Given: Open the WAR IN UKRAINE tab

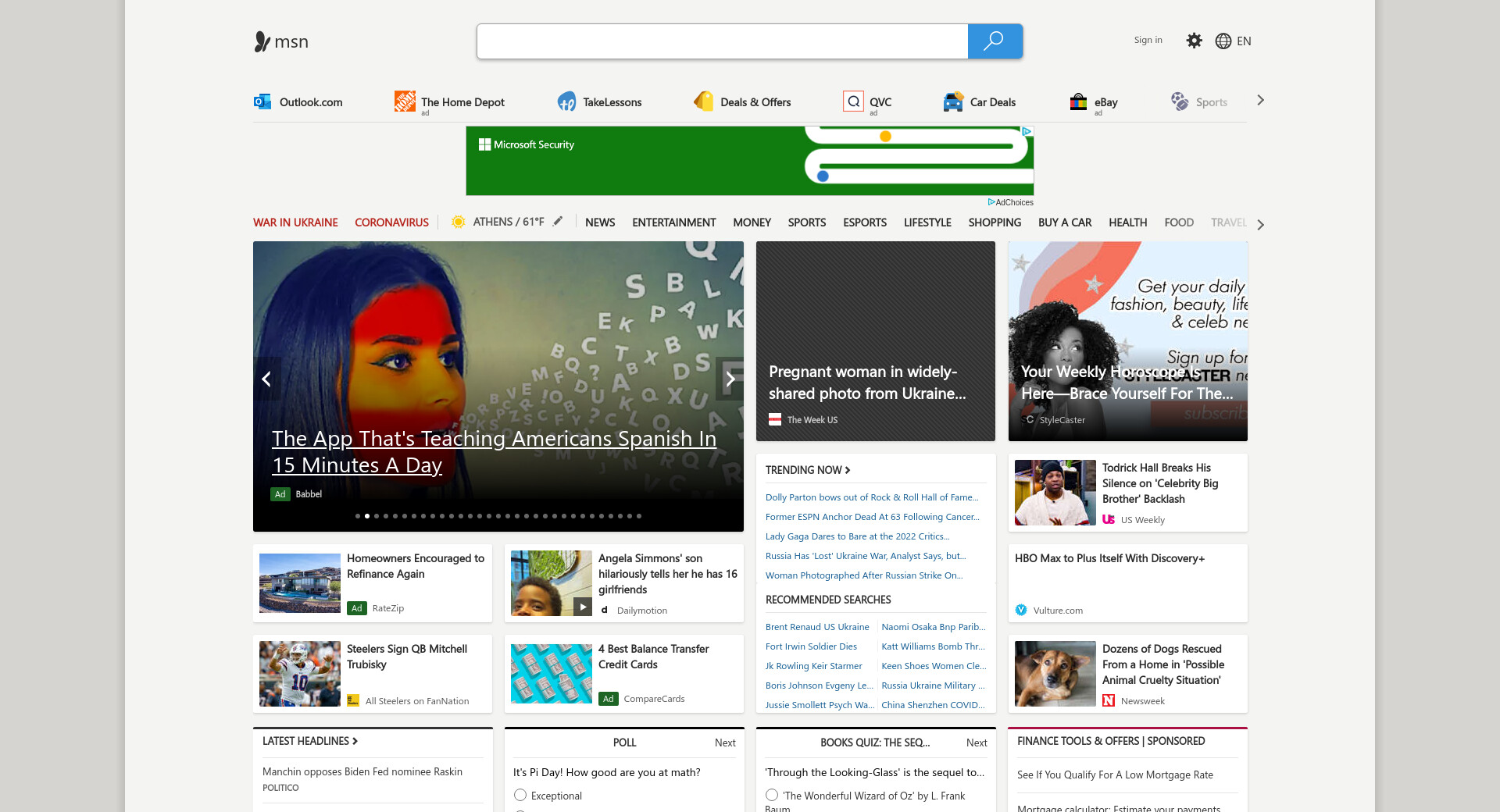Looking at the screenshot, I should [295, 223].
